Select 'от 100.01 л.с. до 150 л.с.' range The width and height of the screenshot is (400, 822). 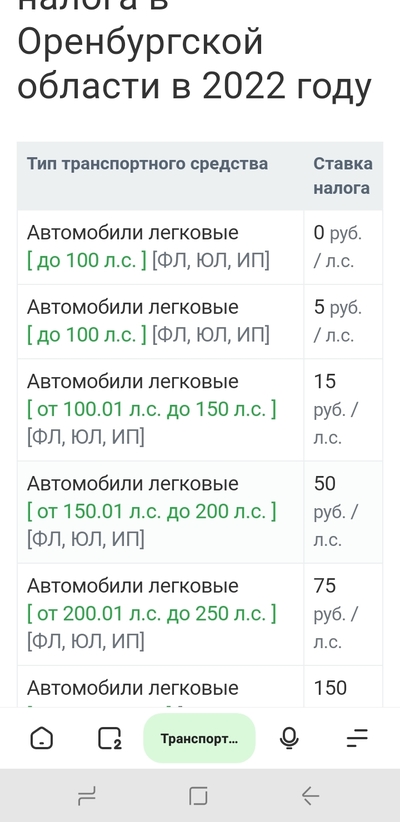click(152, 409)
